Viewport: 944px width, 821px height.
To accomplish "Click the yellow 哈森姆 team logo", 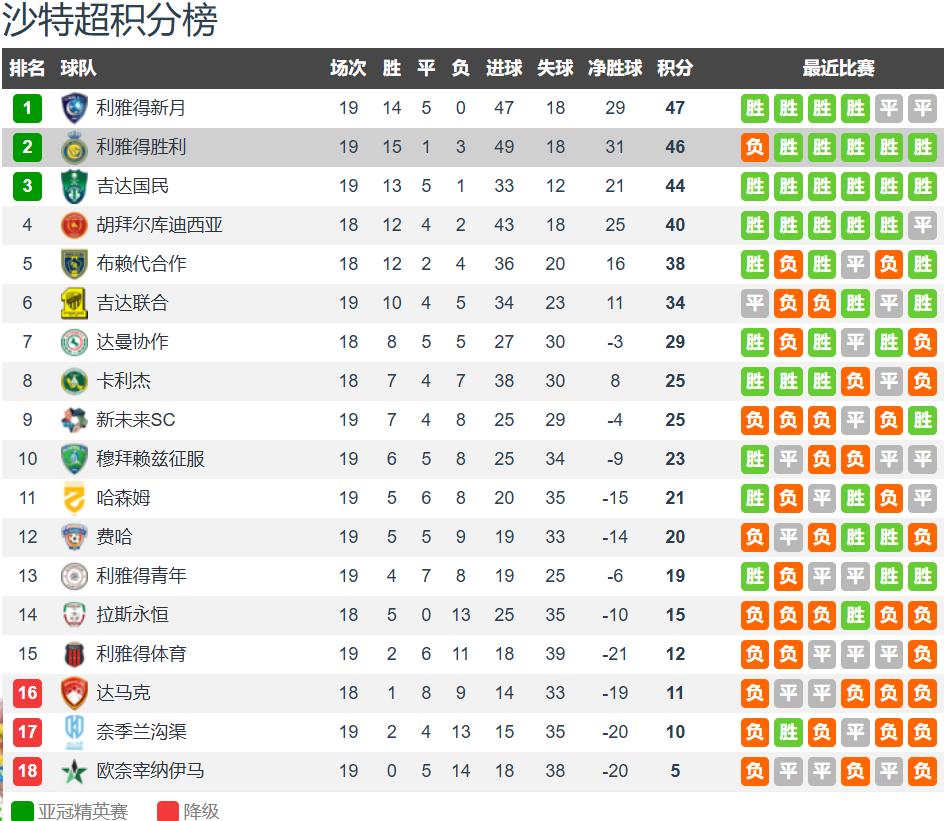I will coord(74,498).
